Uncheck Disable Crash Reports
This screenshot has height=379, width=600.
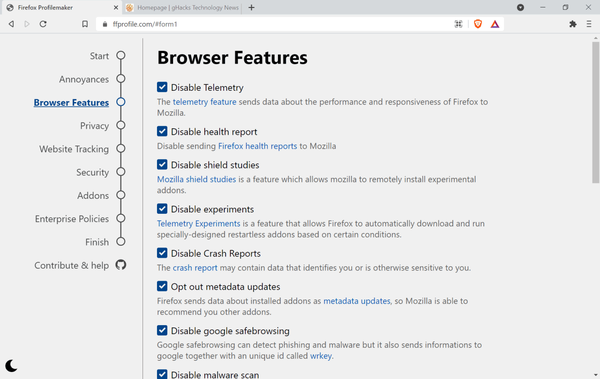[162, 253]
